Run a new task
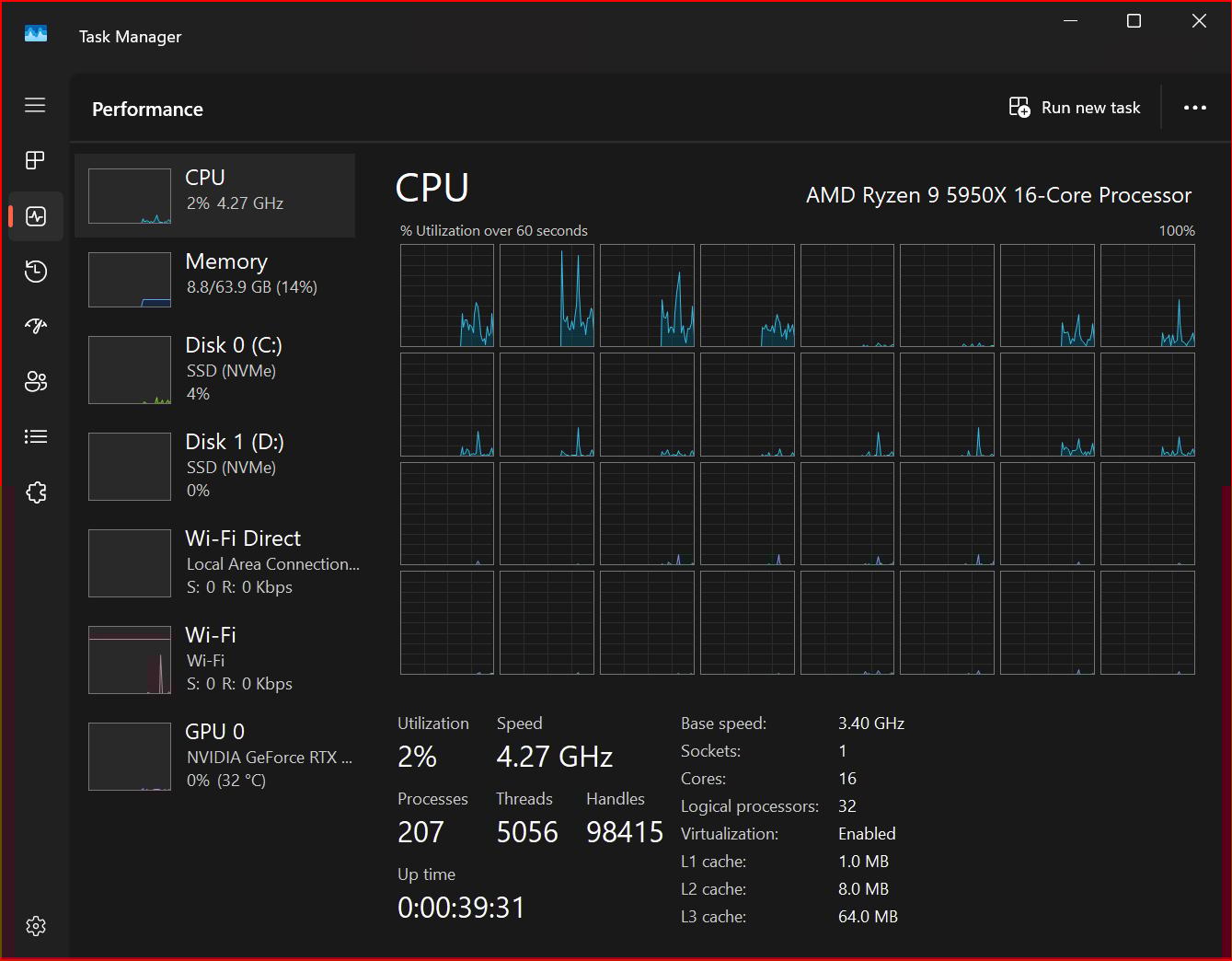The image size is (1232, 961). tap(1074, 108)
